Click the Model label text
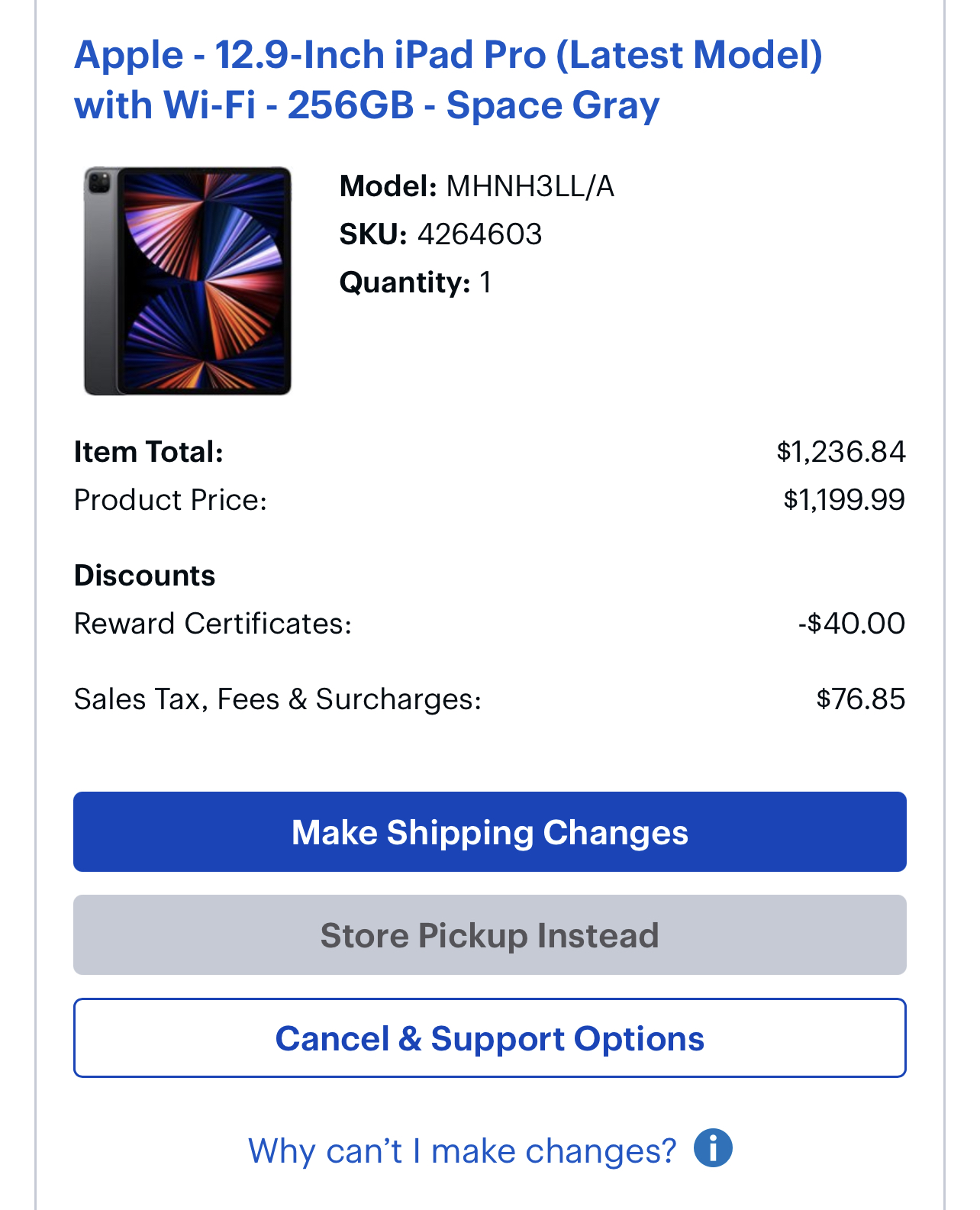Screen dimensions: 980x1210 pyautogui.click(x=388, y=186)
